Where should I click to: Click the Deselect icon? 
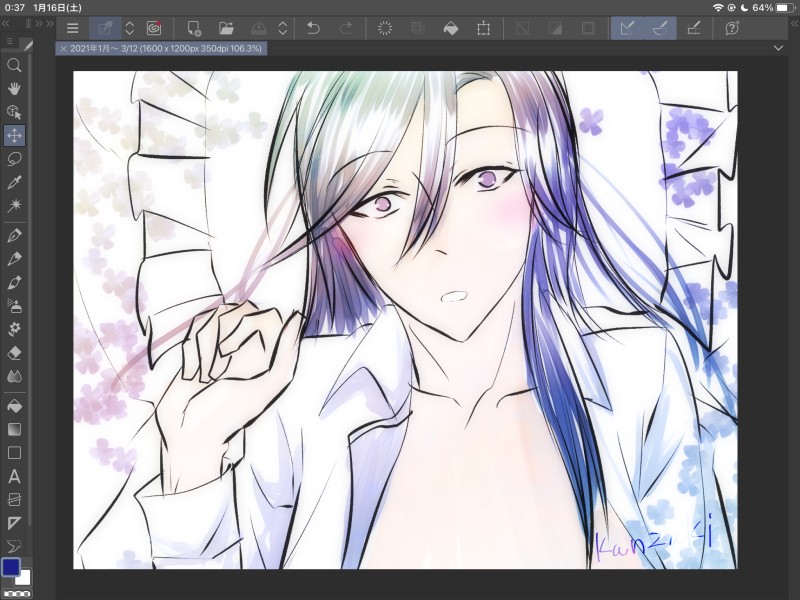pos(522,29)
